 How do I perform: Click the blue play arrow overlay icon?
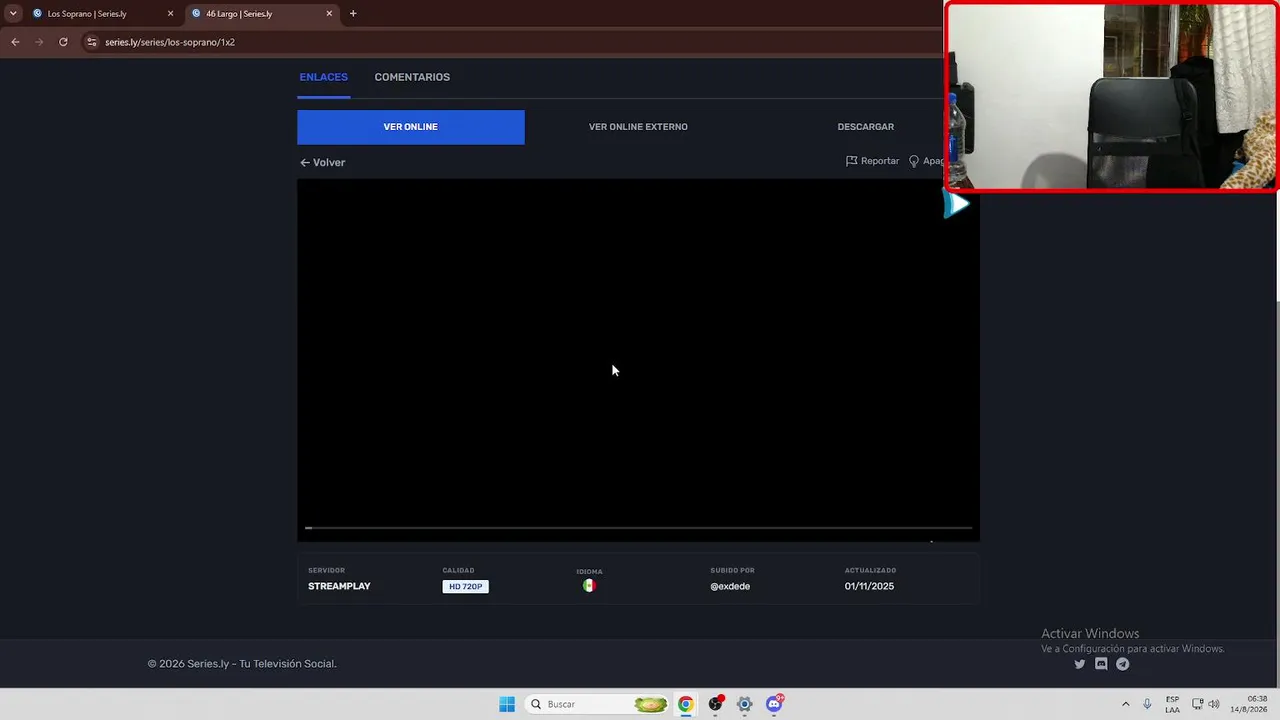click(958, 204)
